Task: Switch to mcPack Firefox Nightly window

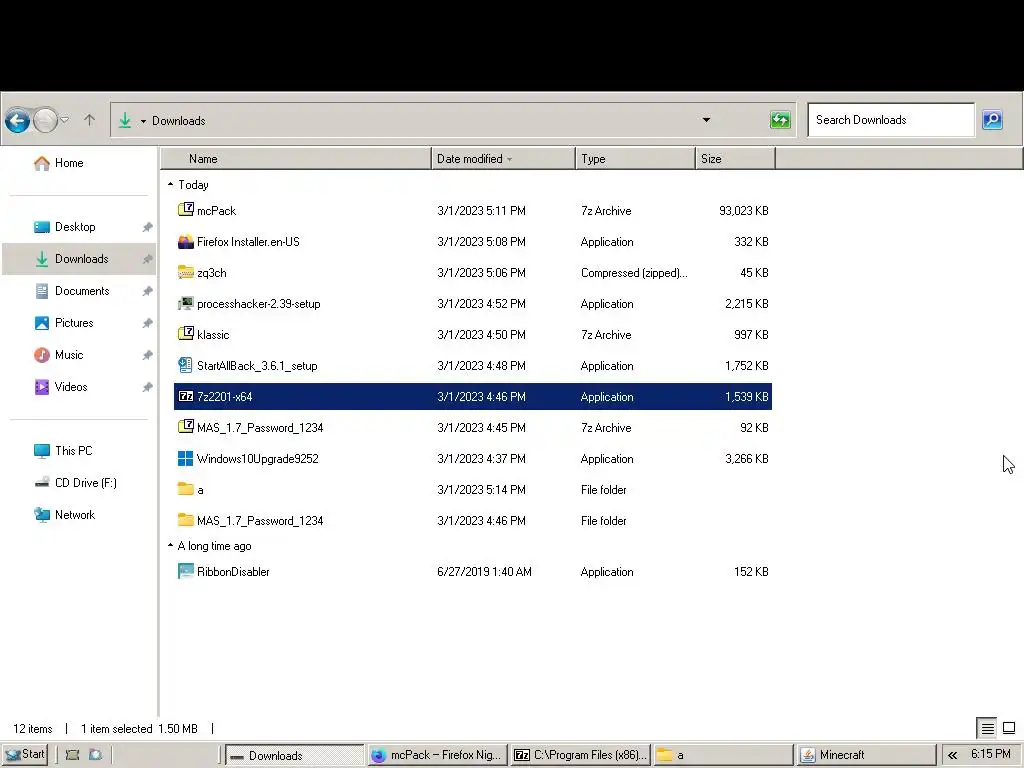Action: [x=438, y=755]
